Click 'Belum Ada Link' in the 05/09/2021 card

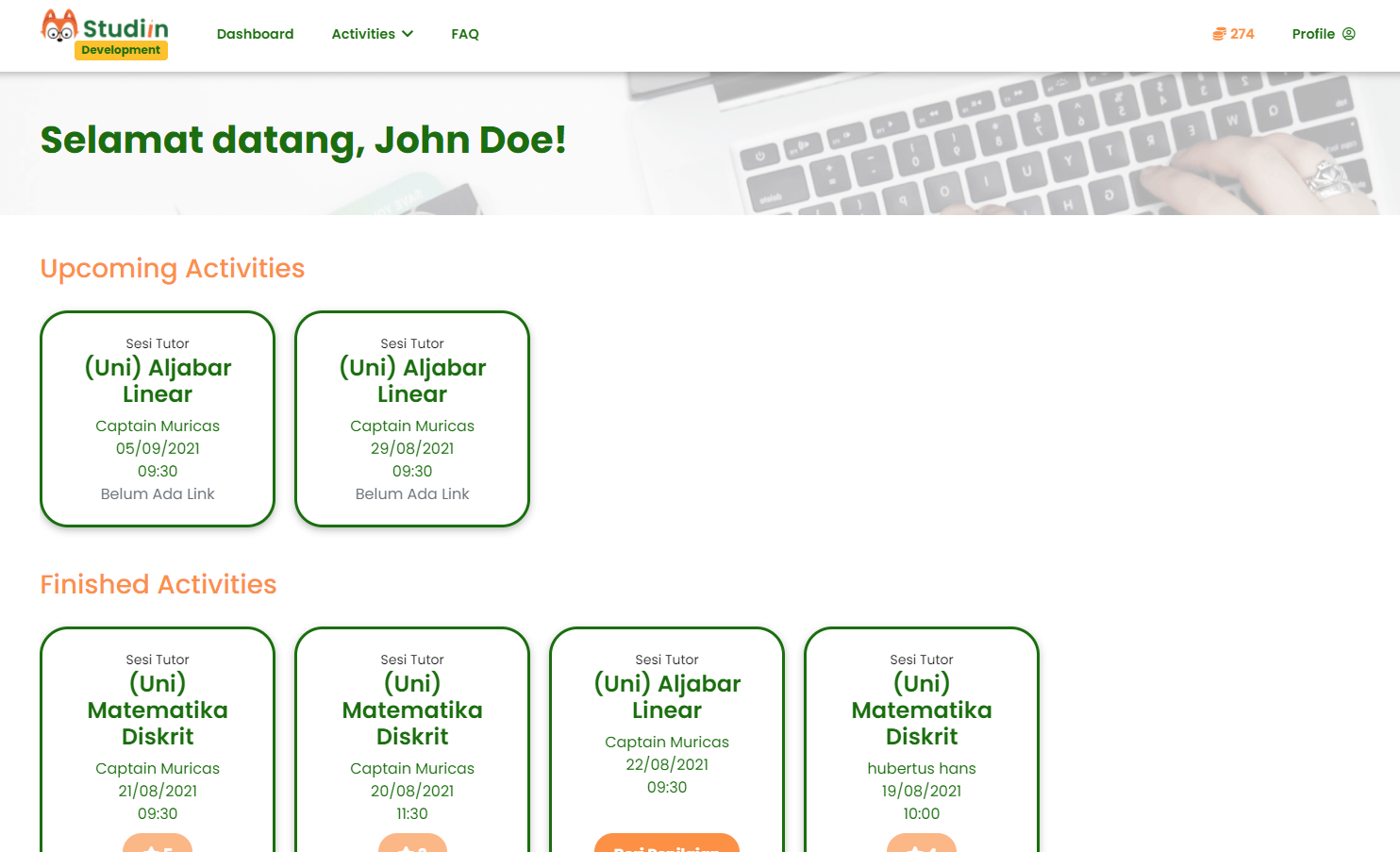(x=158, y=493)
